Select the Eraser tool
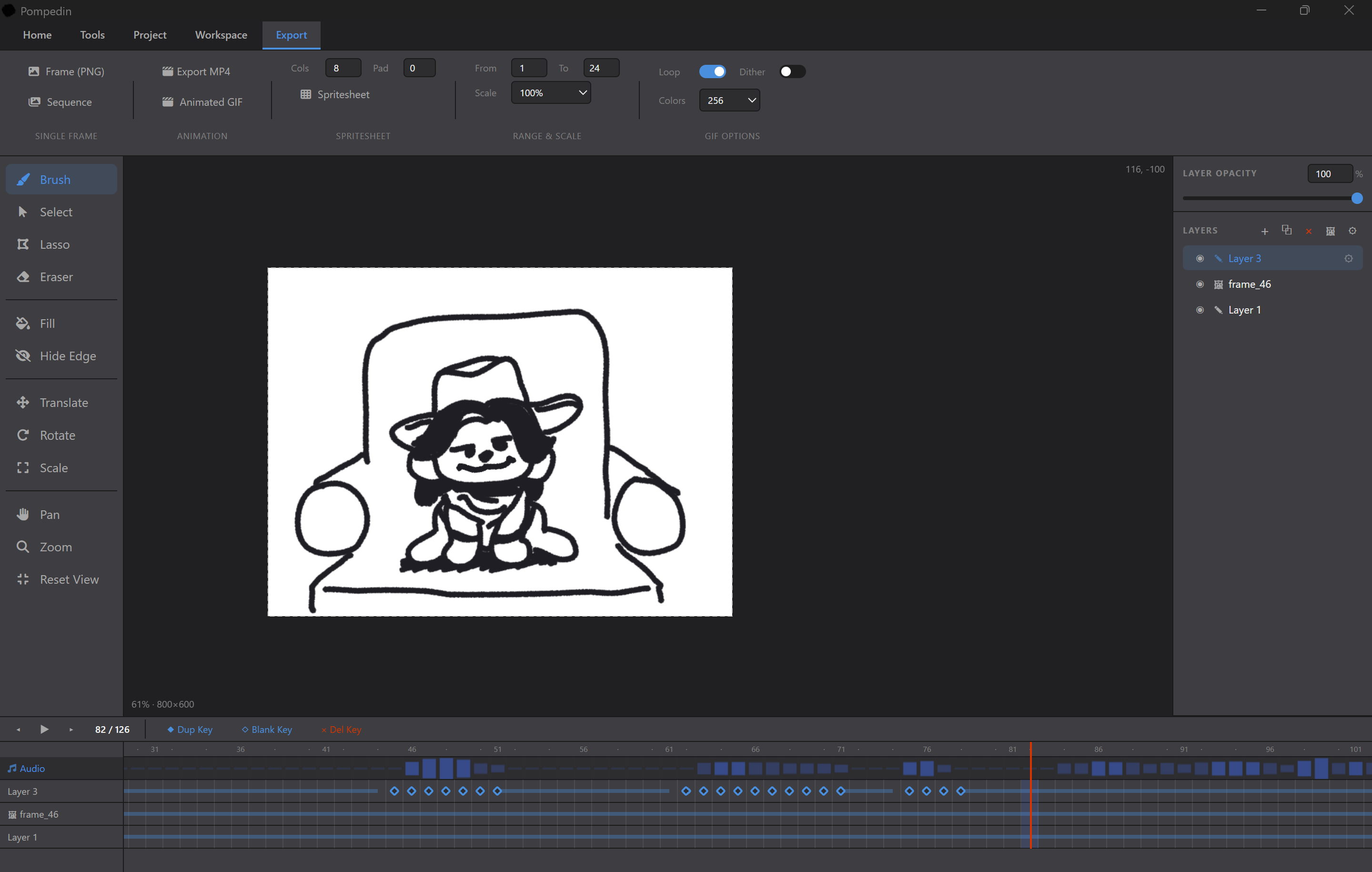The width and height of the screenshot is (1372, 872). 56,277
